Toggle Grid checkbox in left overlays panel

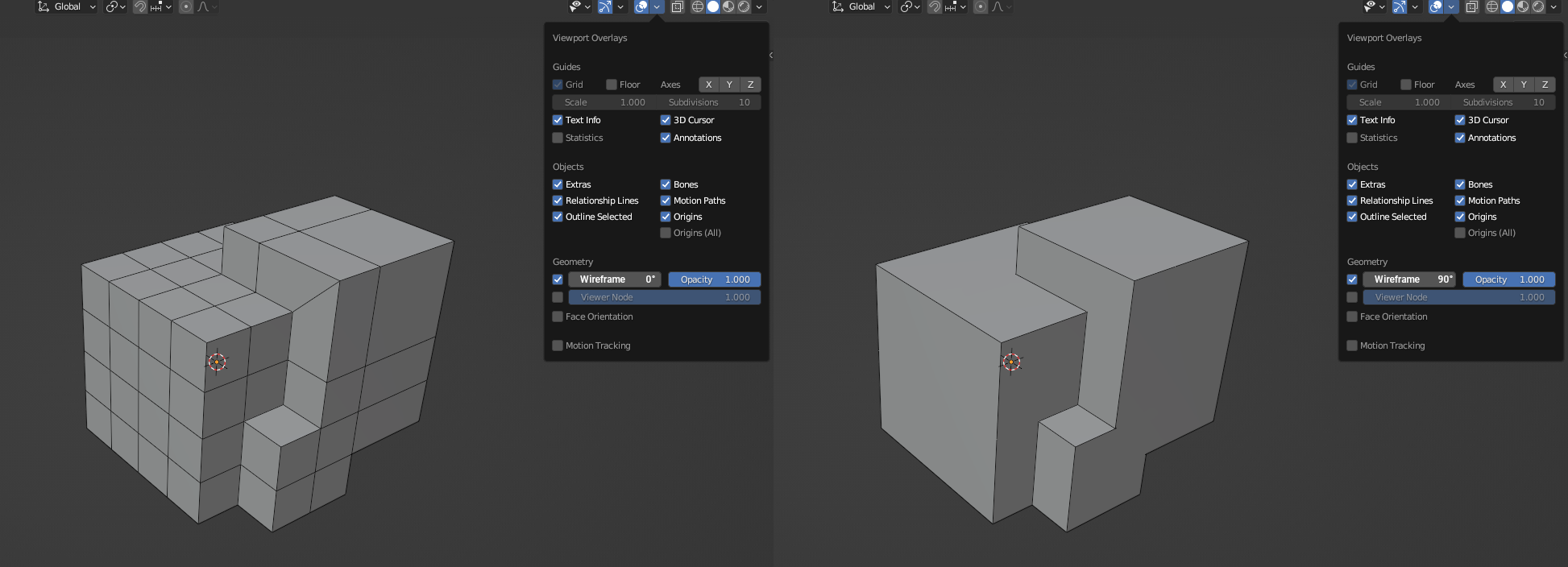coord(558,85)
